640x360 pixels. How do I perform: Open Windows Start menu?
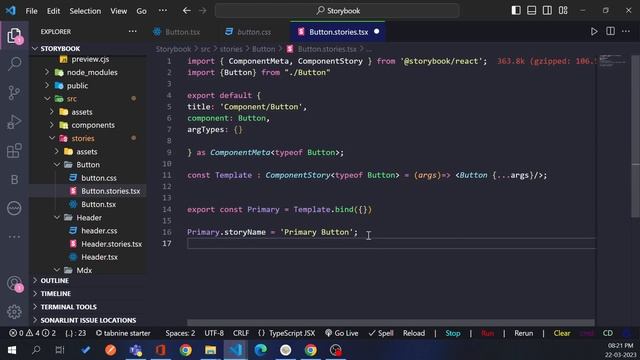12,350
